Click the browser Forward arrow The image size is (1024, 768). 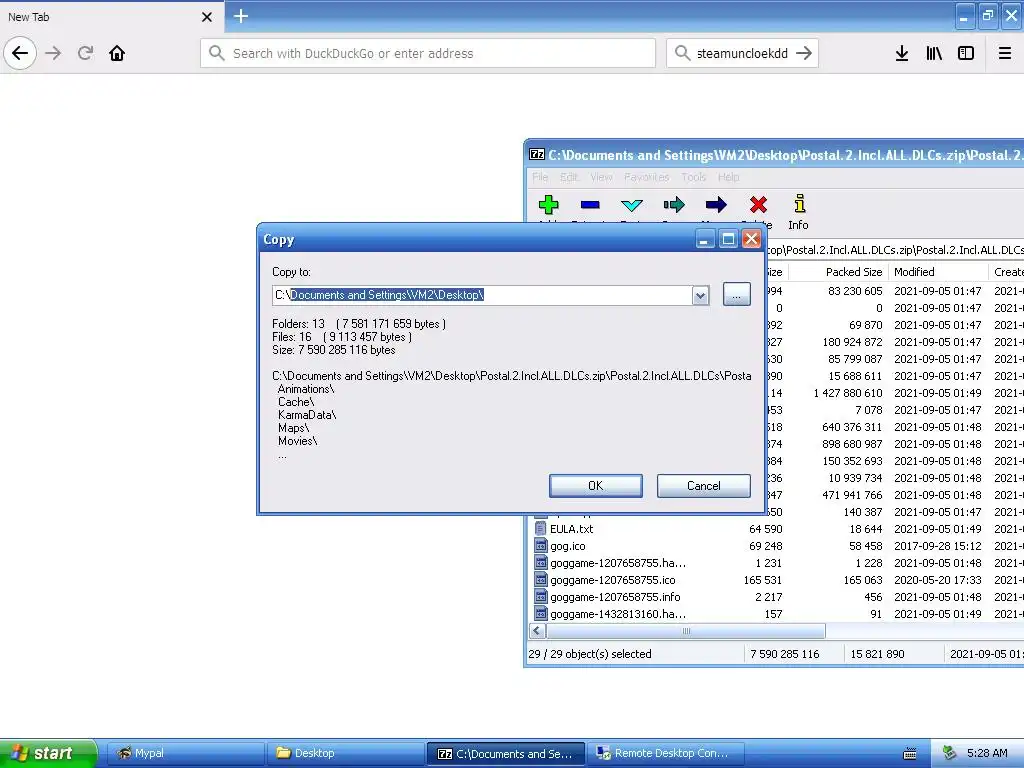point(53,53)
